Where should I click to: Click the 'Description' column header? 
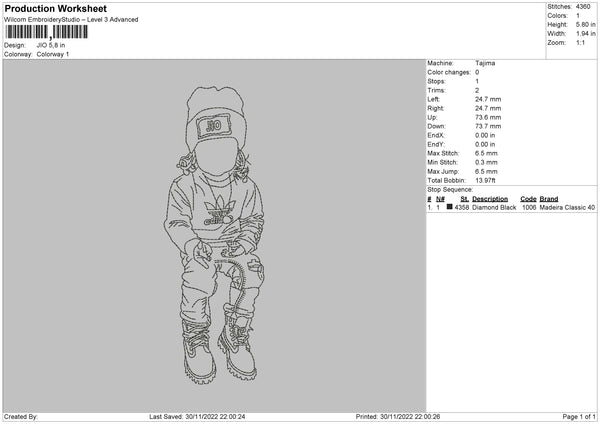pyautogui.click(x=490, y=199)
